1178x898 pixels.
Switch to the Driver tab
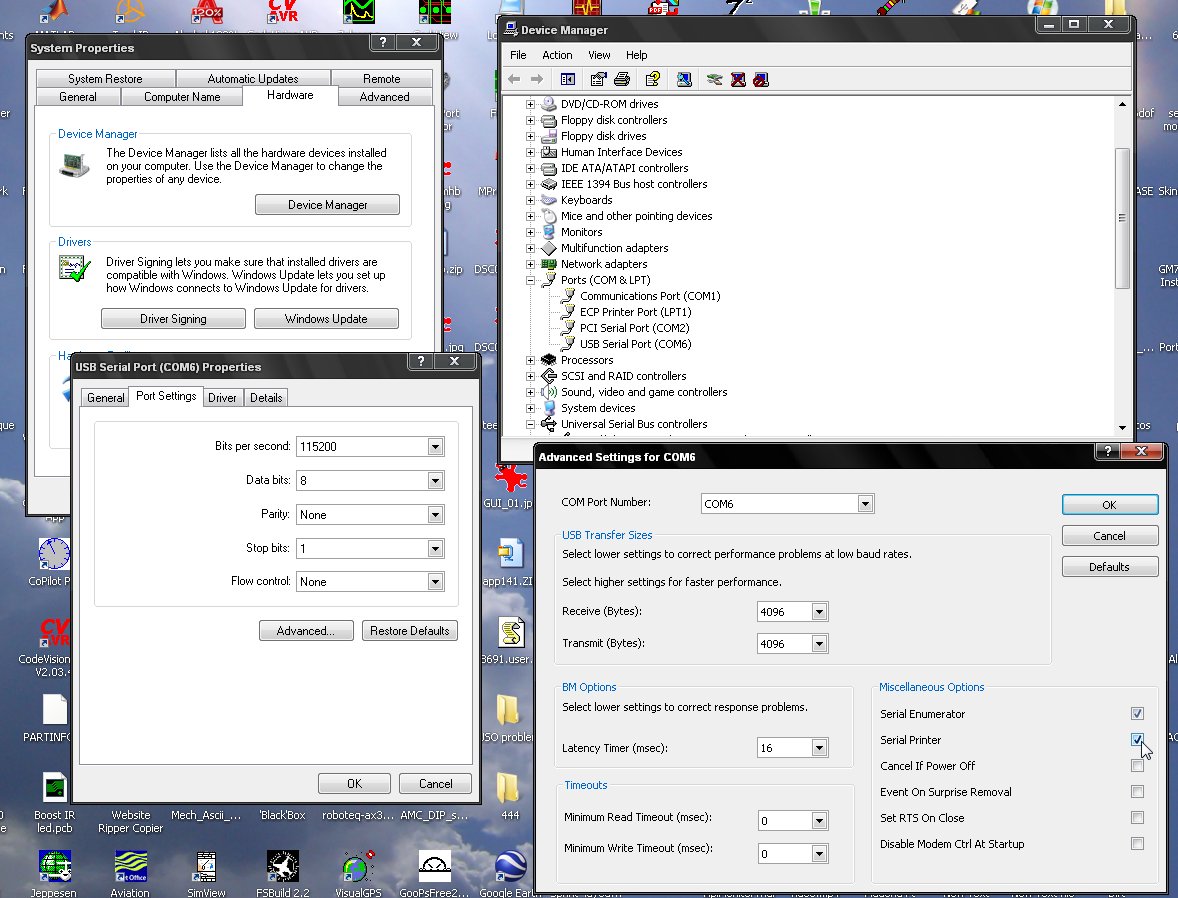222,398
